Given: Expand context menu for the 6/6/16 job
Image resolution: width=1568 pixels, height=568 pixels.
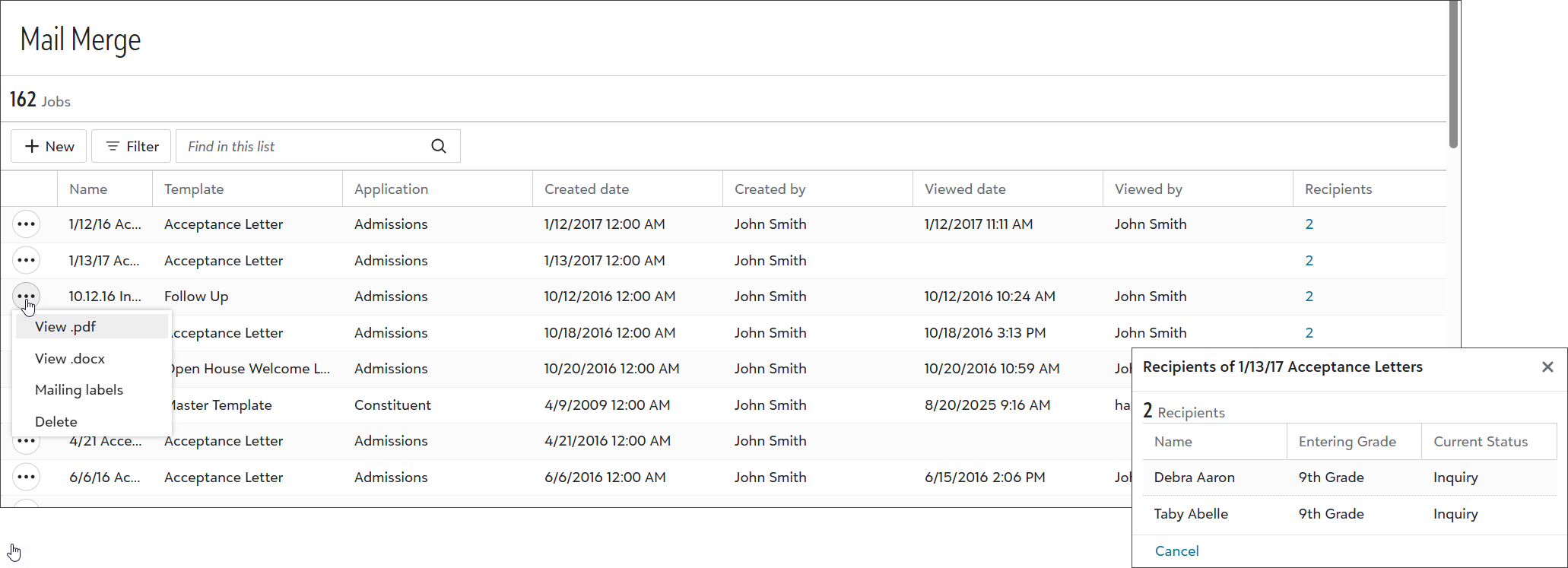Looking at the screenshot, I should [x=27, y=478].
